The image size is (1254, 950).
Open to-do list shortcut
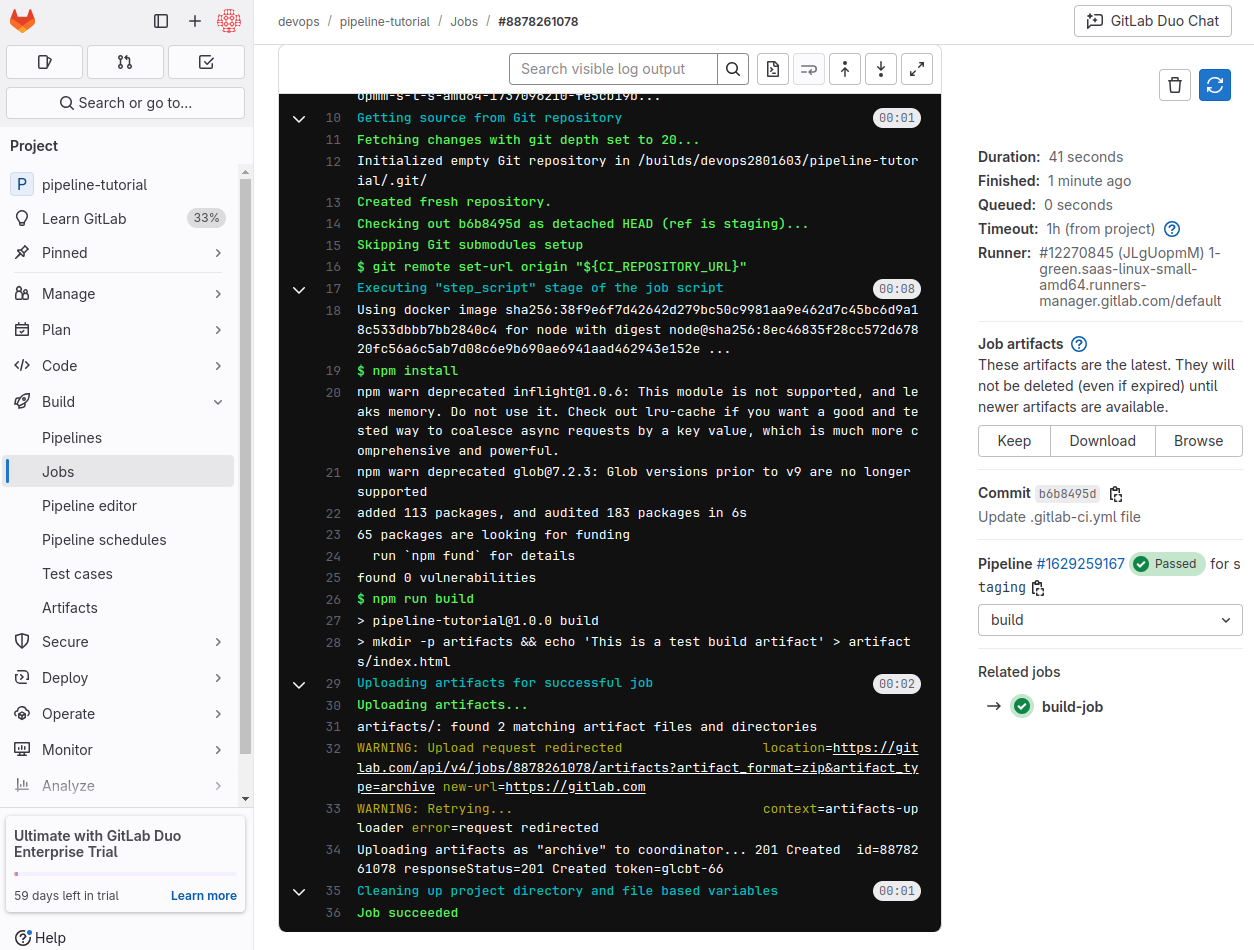pyautogui.click(x=206, y=62)
